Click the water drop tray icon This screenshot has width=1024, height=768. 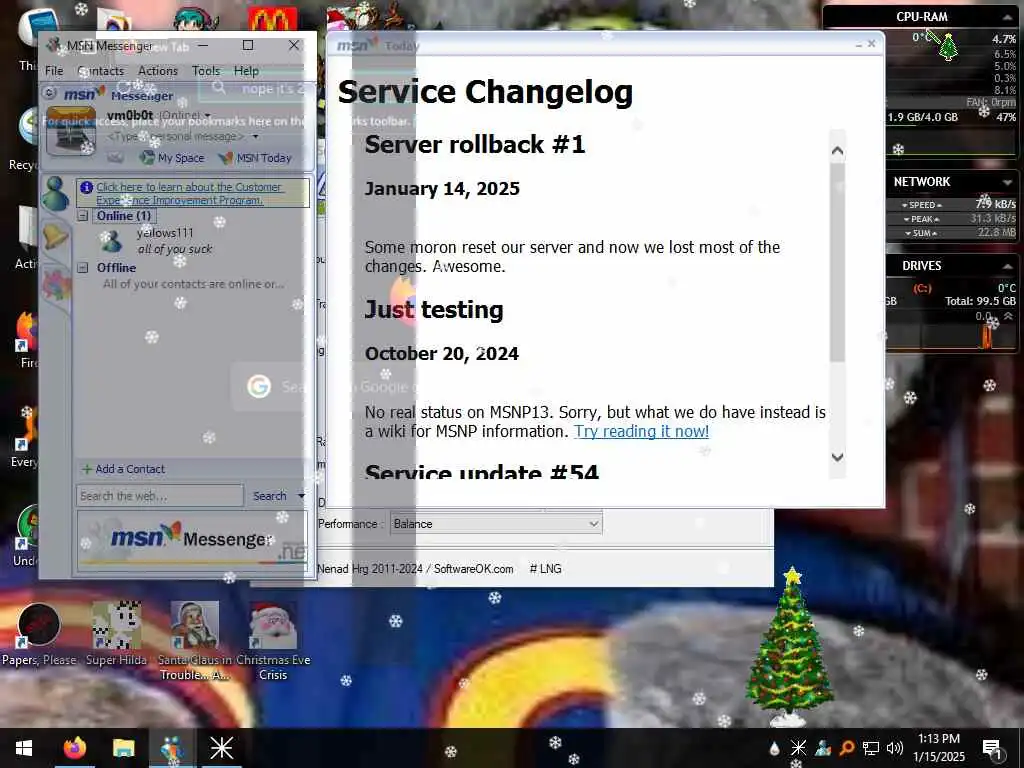(x=774, y=748)
